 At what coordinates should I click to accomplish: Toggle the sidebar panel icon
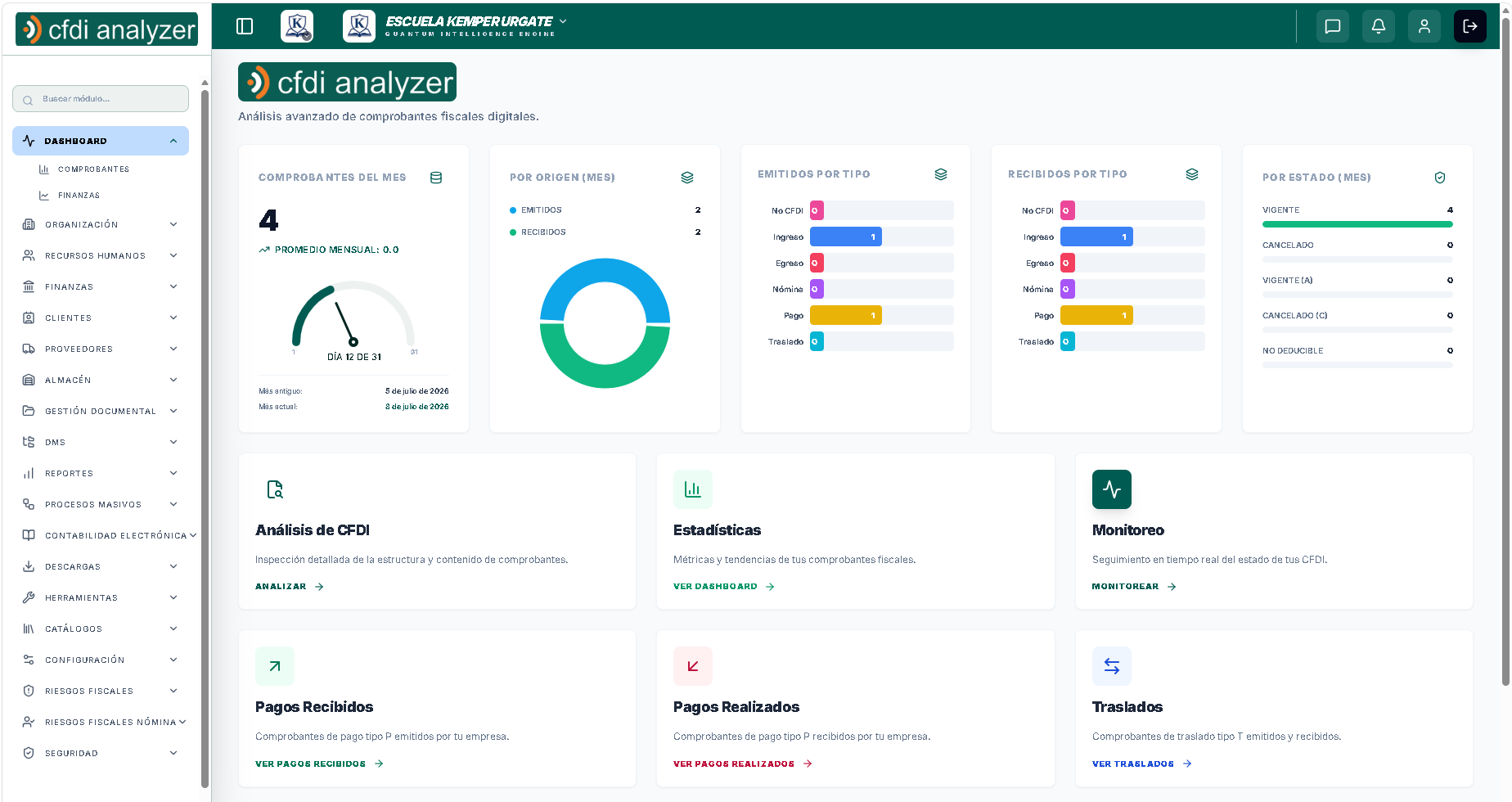coord(245,26)
